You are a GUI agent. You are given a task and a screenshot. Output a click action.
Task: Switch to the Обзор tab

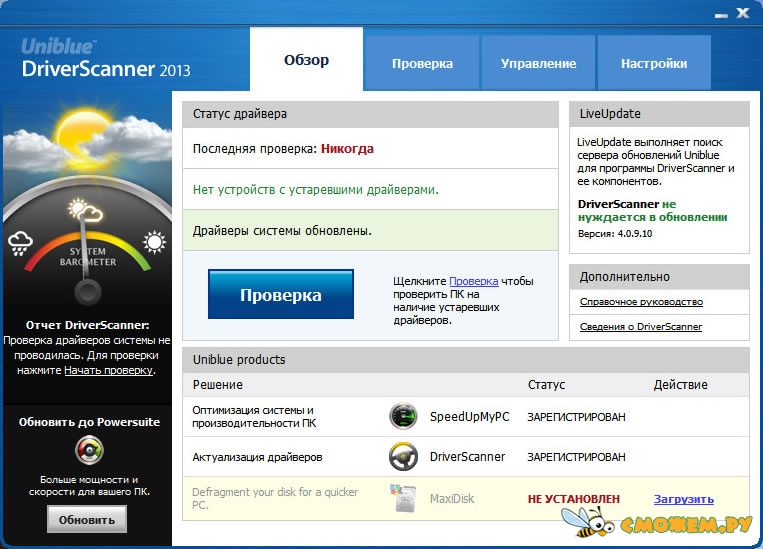[x=307, y=59]
